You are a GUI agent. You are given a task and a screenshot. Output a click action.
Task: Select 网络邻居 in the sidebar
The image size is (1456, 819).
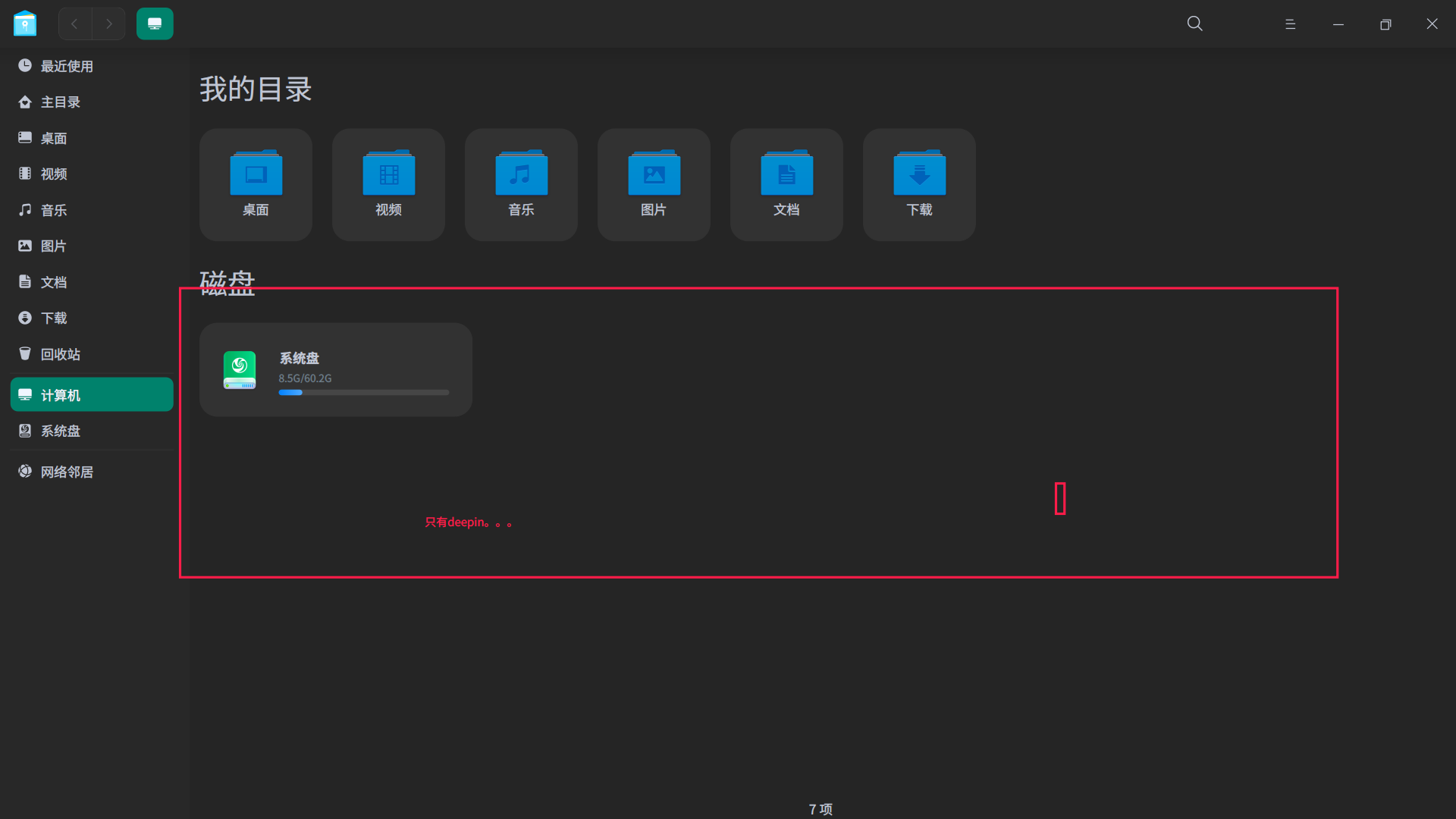pyautogui.click(x=67, y=472)
